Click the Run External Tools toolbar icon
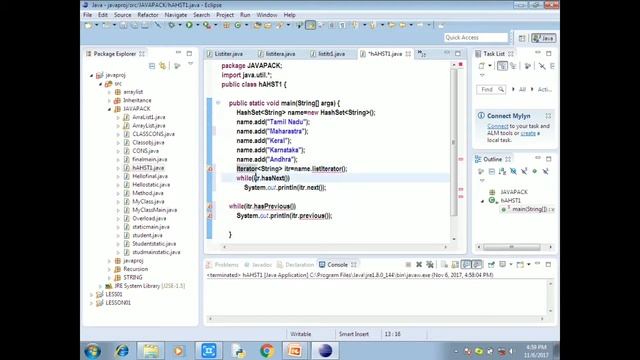Screen dimensions: 640x360 207,25
